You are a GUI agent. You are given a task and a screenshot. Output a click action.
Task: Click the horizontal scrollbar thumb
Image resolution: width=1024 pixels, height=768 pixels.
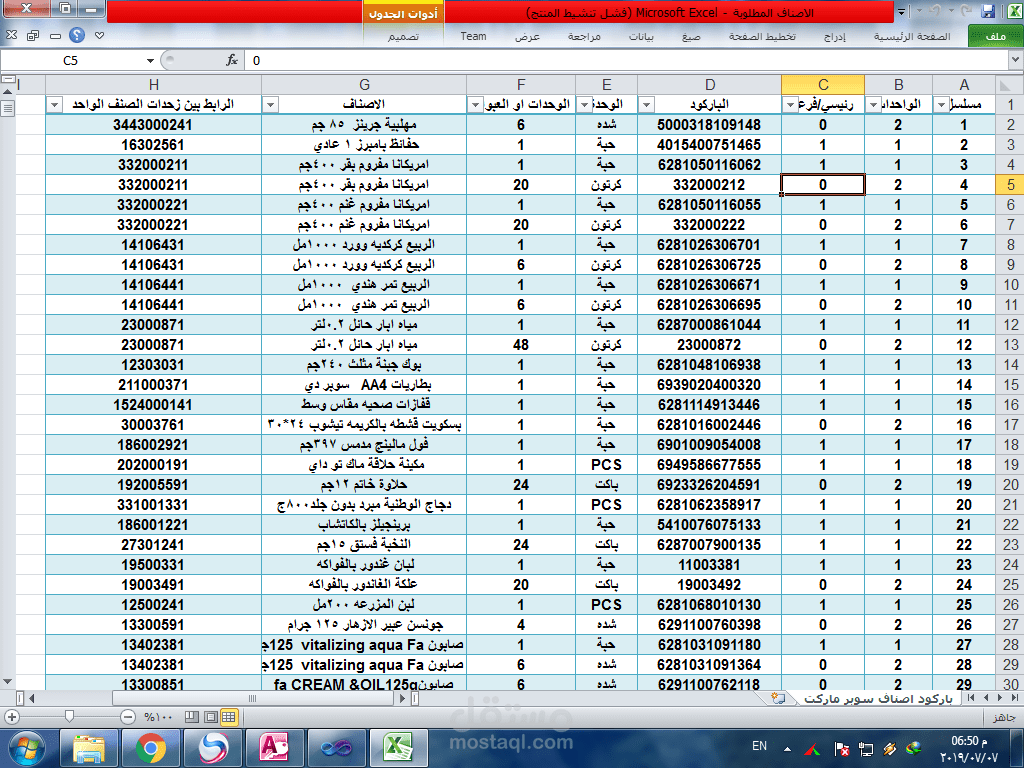click(x=252, y=698)
